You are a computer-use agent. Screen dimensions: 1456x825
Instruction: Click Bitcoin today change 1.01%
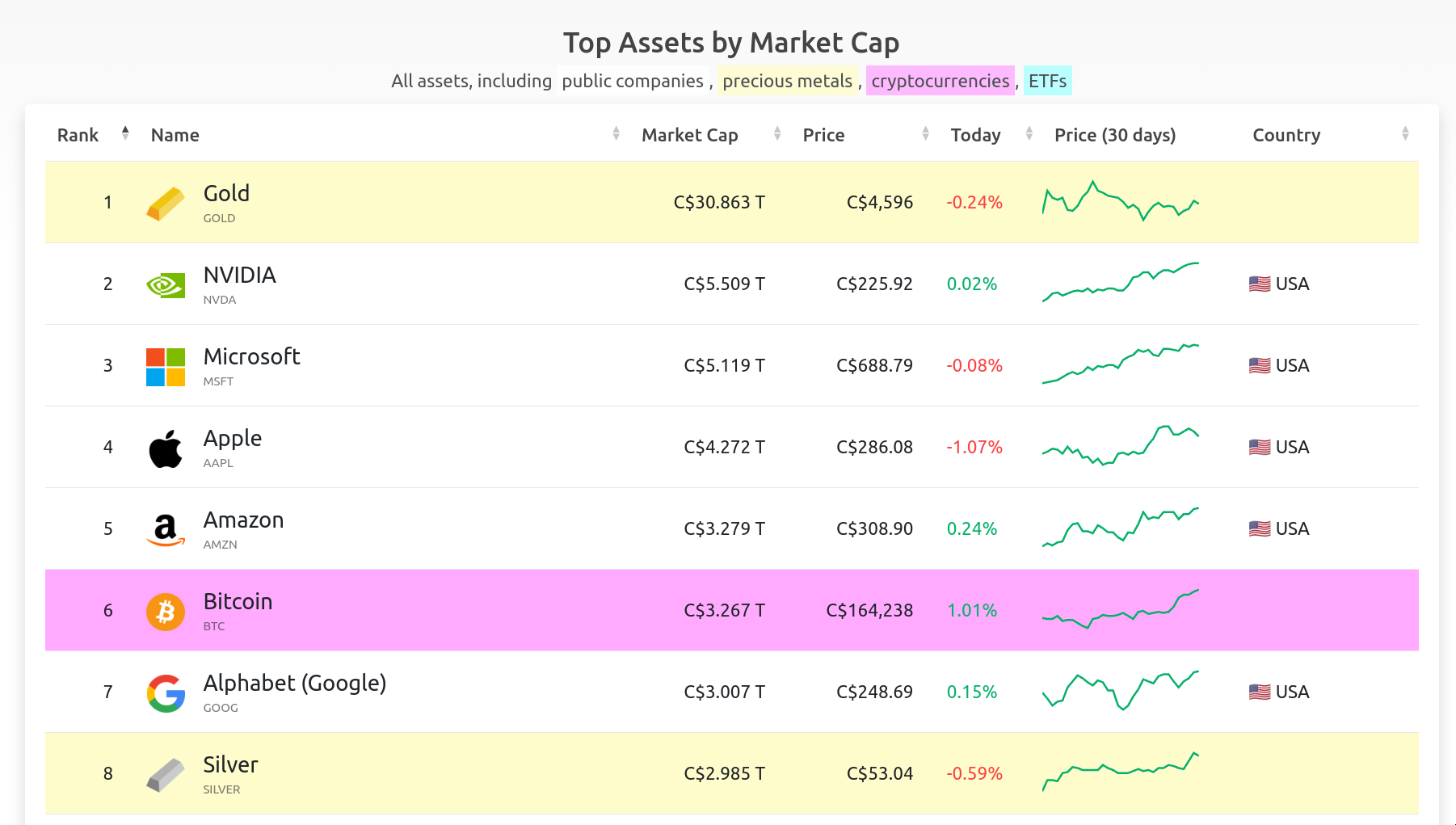[972, 611]
